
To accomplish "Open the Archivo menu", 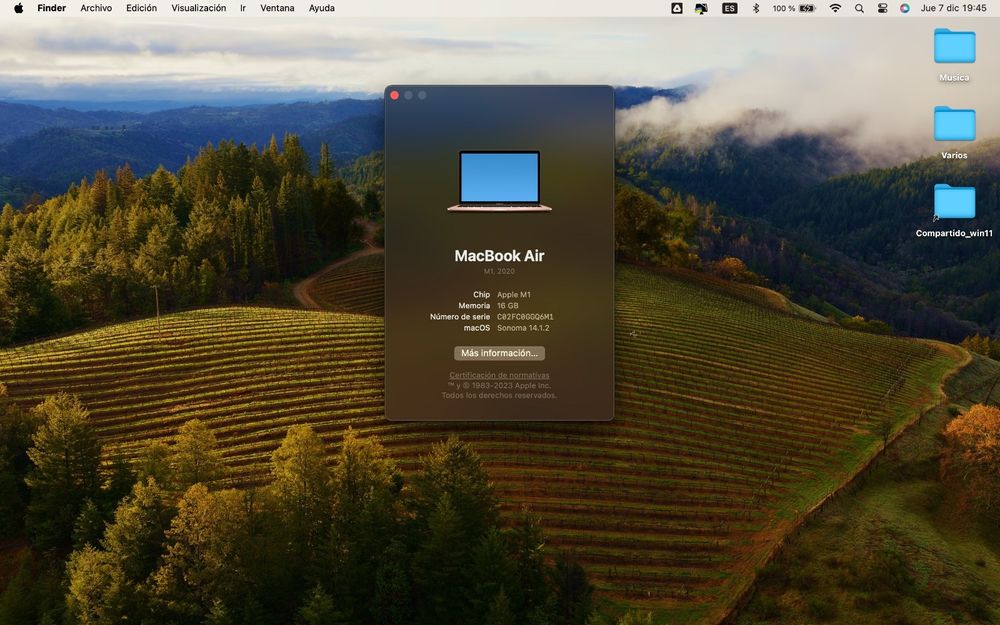I will (96, 8).
